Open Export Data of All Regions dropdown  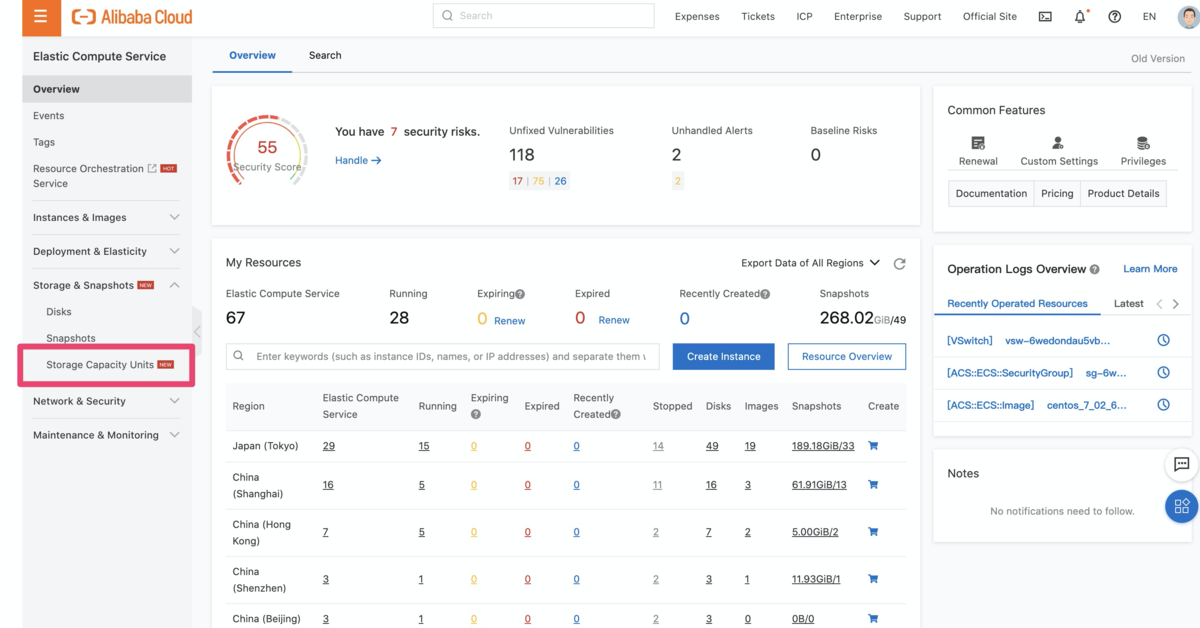(810, 263)
